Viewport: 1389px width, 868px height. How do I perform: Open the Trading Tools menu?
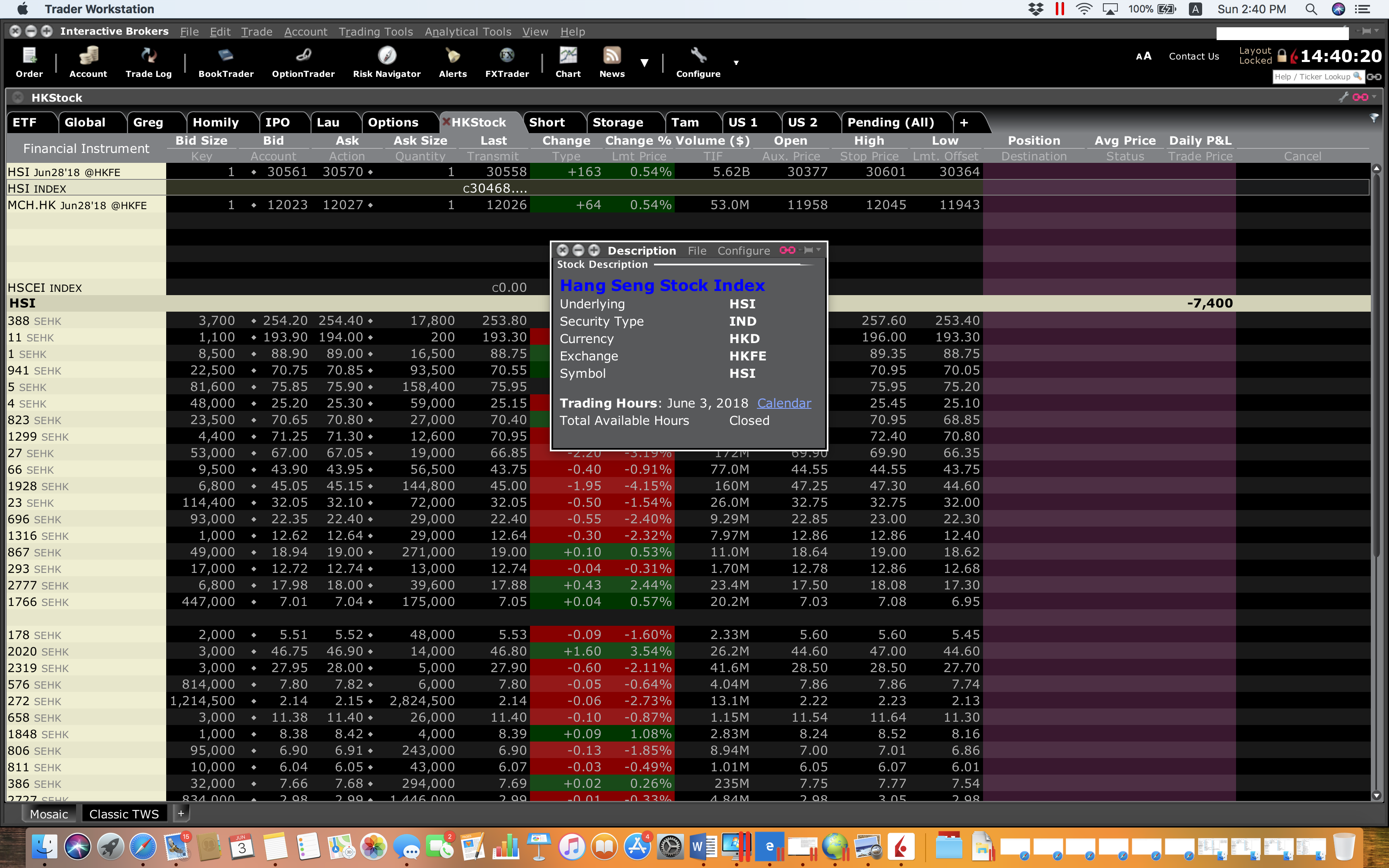coord(376,31)
